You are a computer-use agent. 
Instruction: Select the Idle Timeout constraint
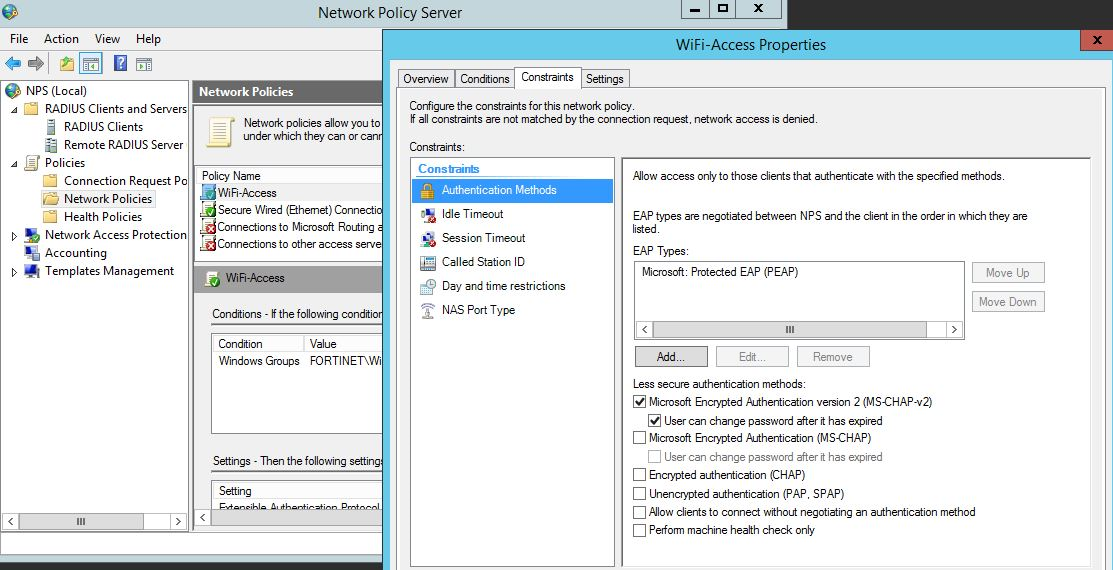[x=472, y=214]
